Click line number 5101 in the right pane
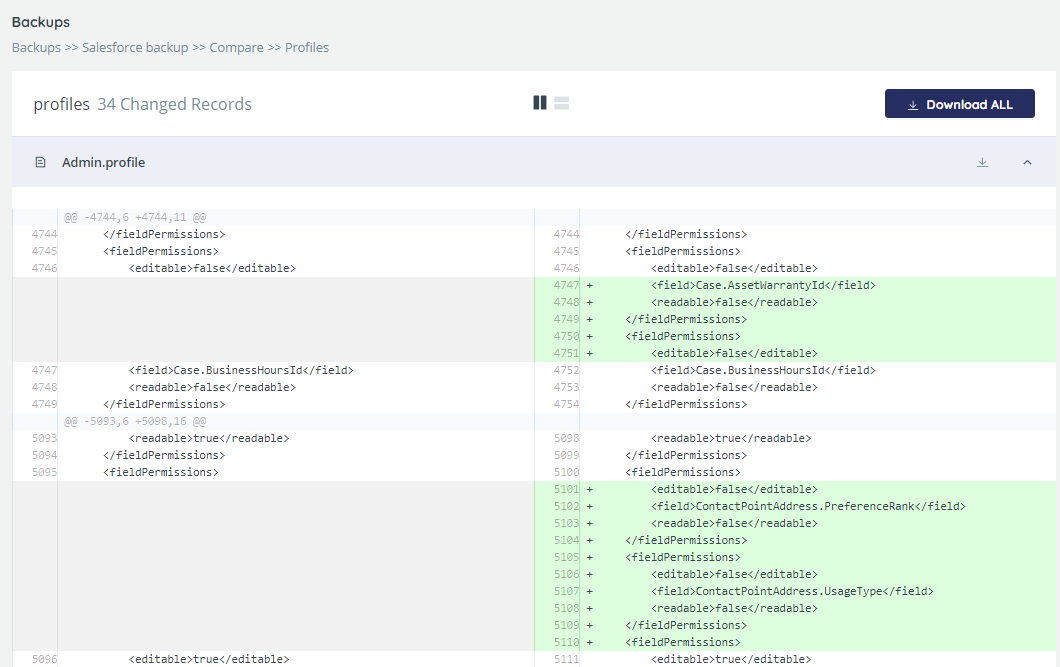Screen dimensions: 1060x667 (x=566, y=489)
